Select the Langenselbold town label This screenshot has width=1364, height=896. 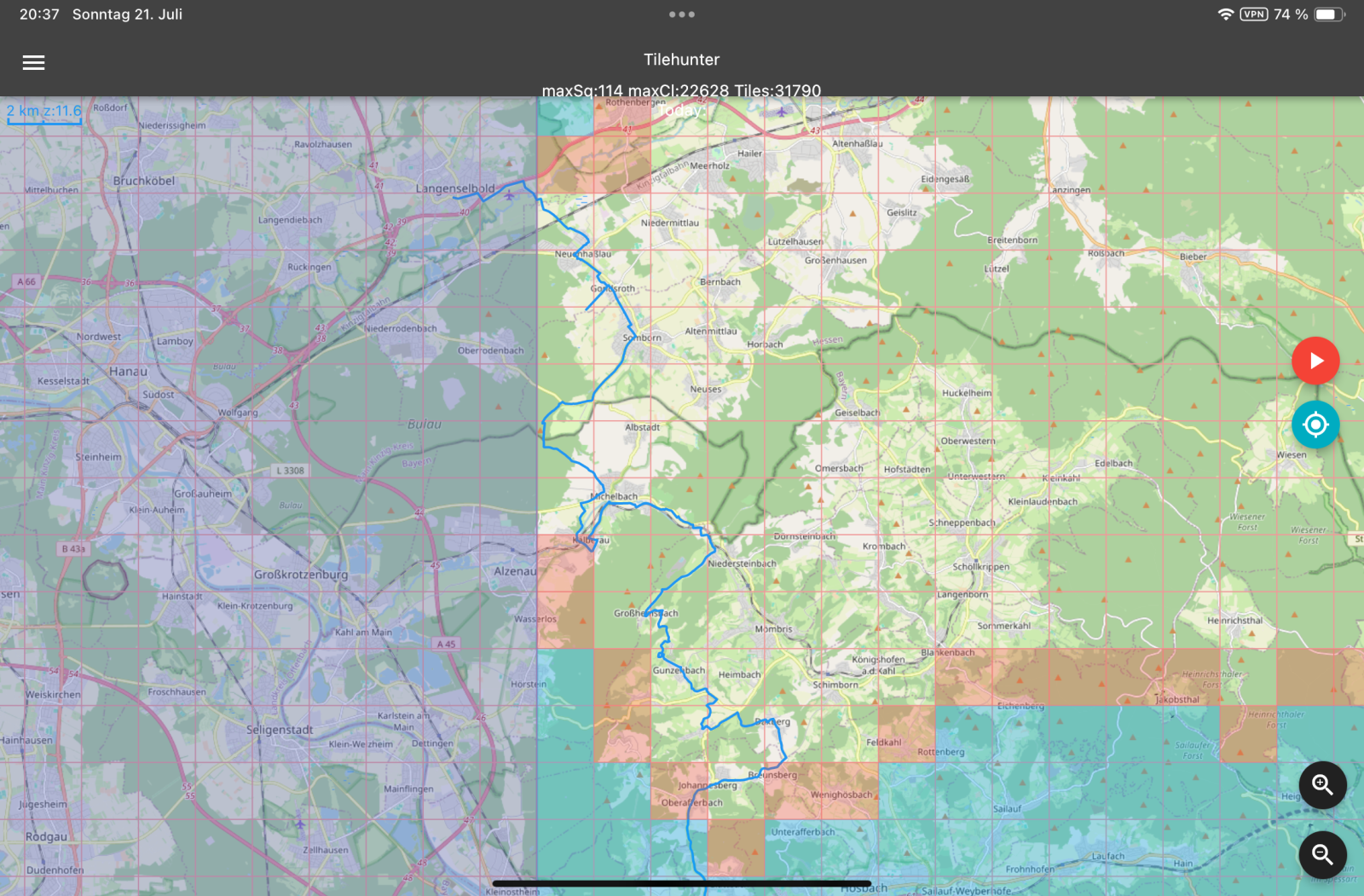click(454, 188)
